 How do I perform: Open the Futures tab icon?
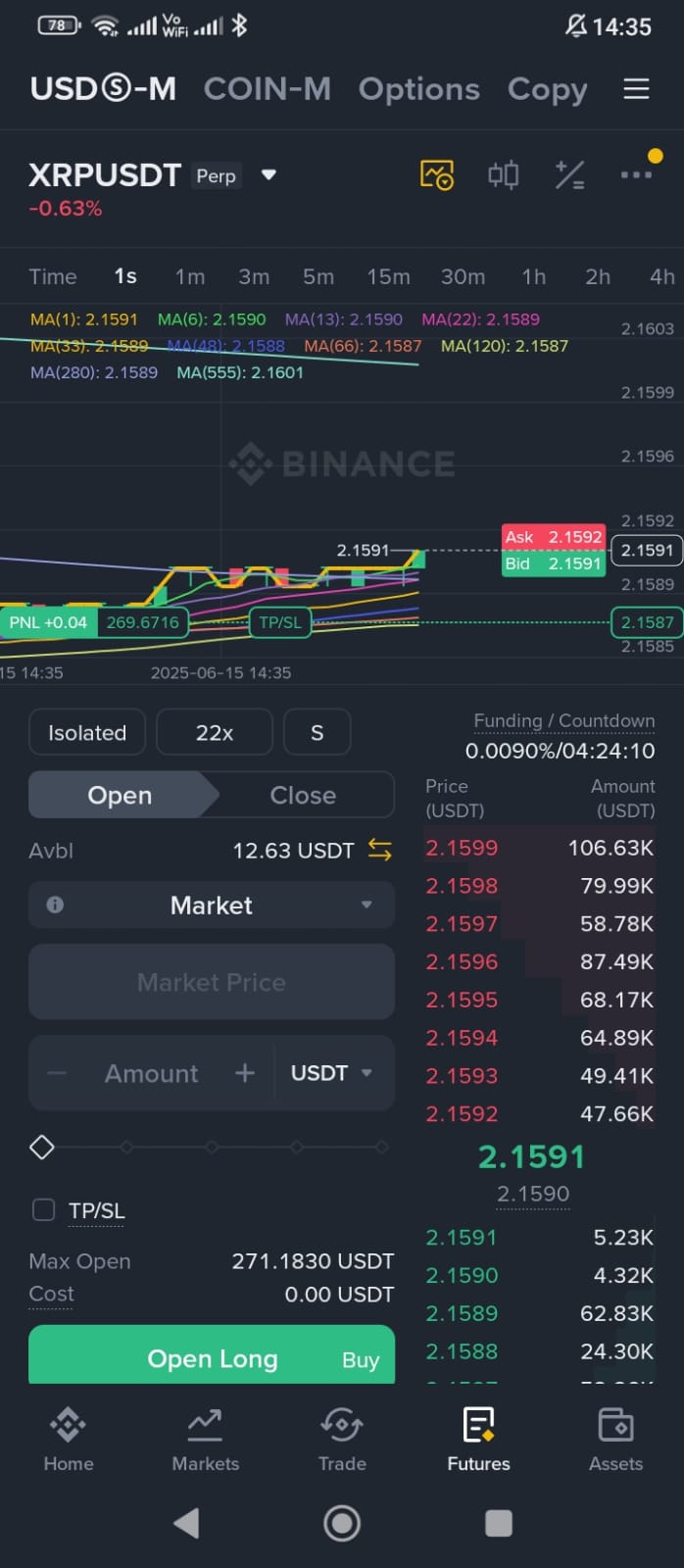[x=478, y=1424]
